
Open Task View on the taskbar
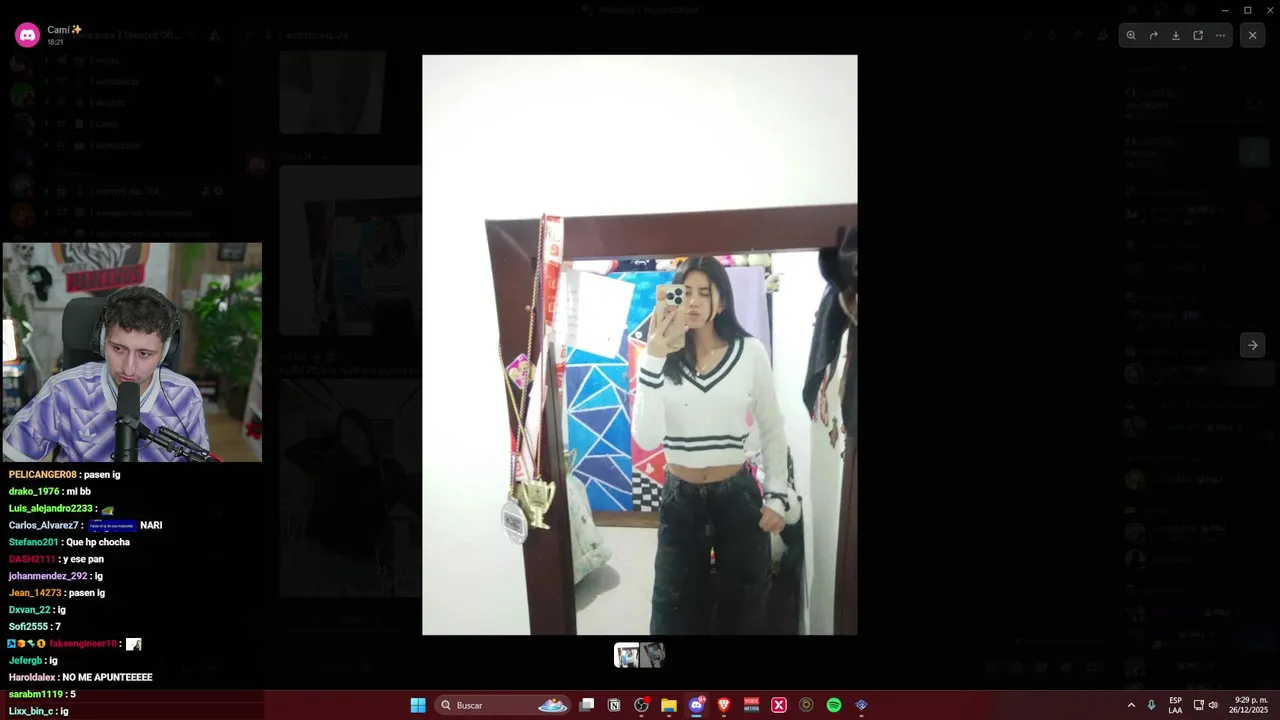click(587, 705)
